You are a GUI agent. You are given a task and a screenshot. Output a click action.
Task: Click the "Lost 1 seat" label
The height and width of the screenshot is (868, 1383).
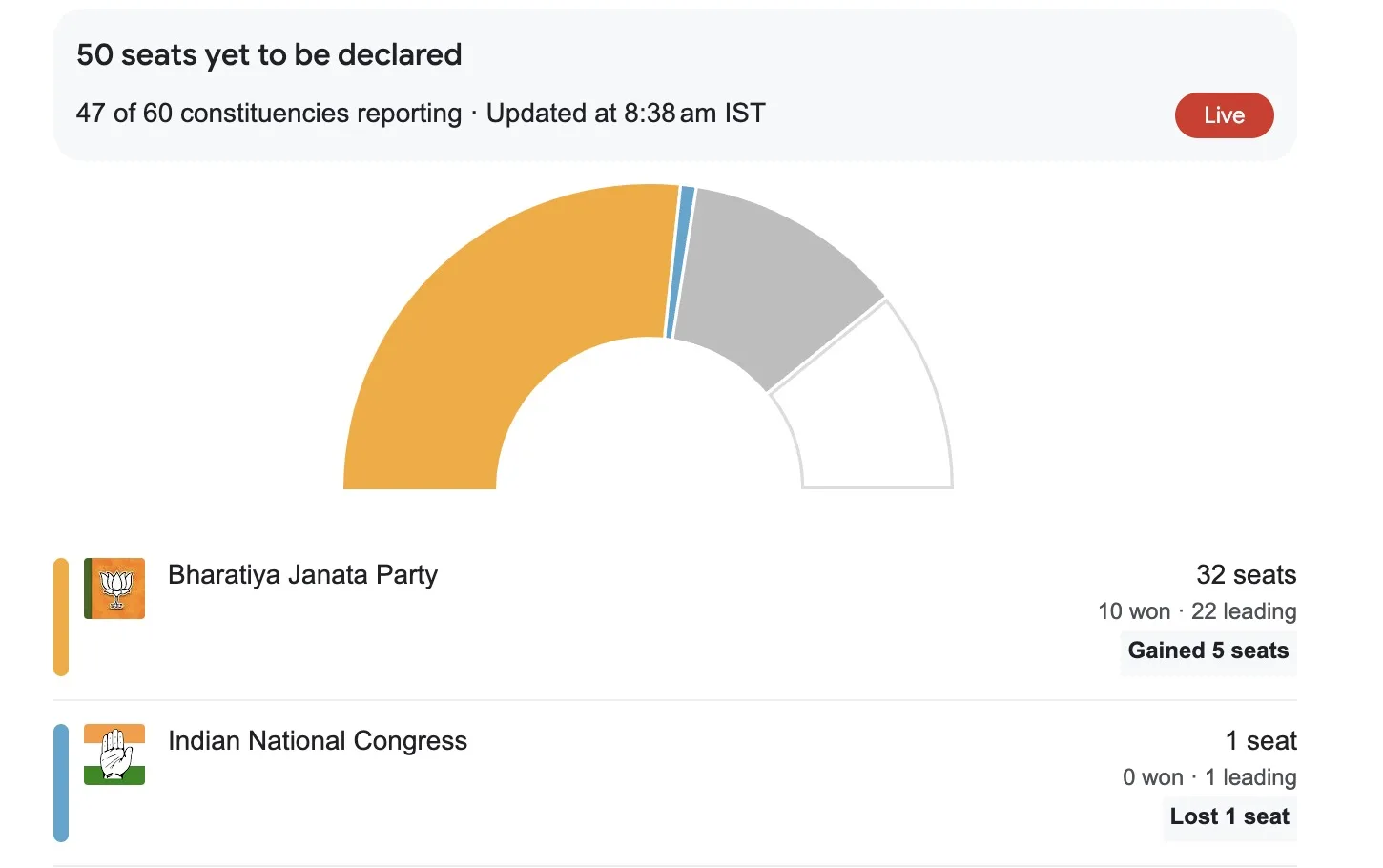[1229, 817]
